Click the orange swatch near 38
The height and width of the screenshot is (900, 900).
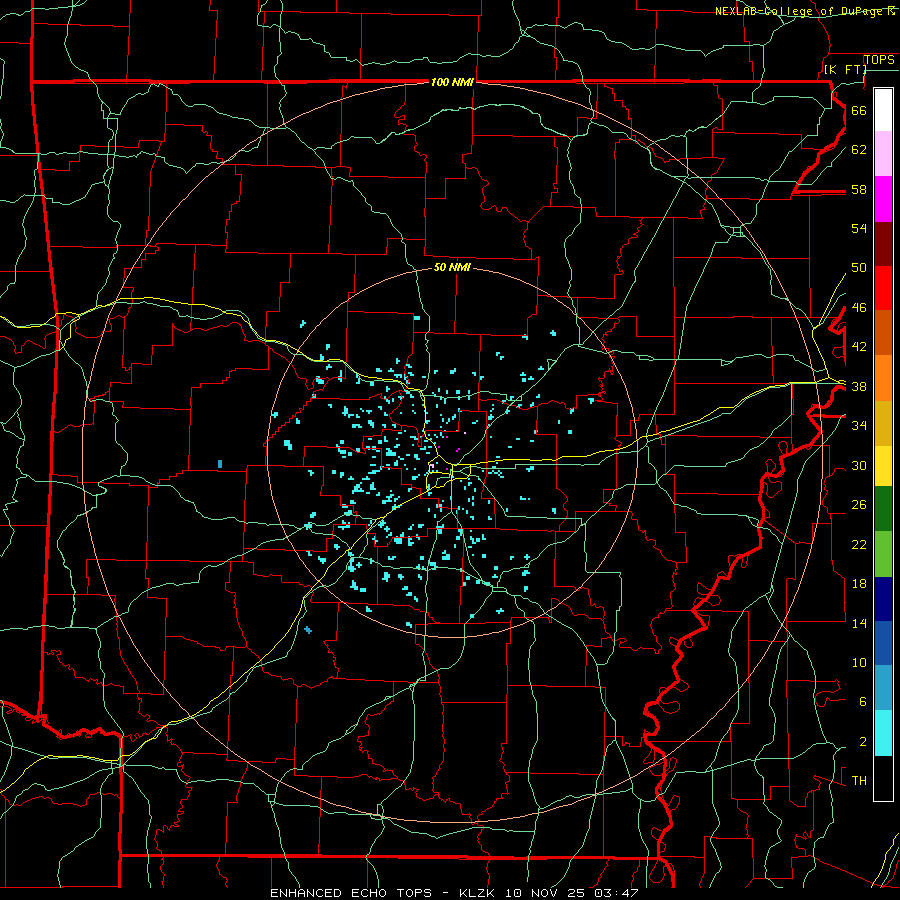coord(883,378)
